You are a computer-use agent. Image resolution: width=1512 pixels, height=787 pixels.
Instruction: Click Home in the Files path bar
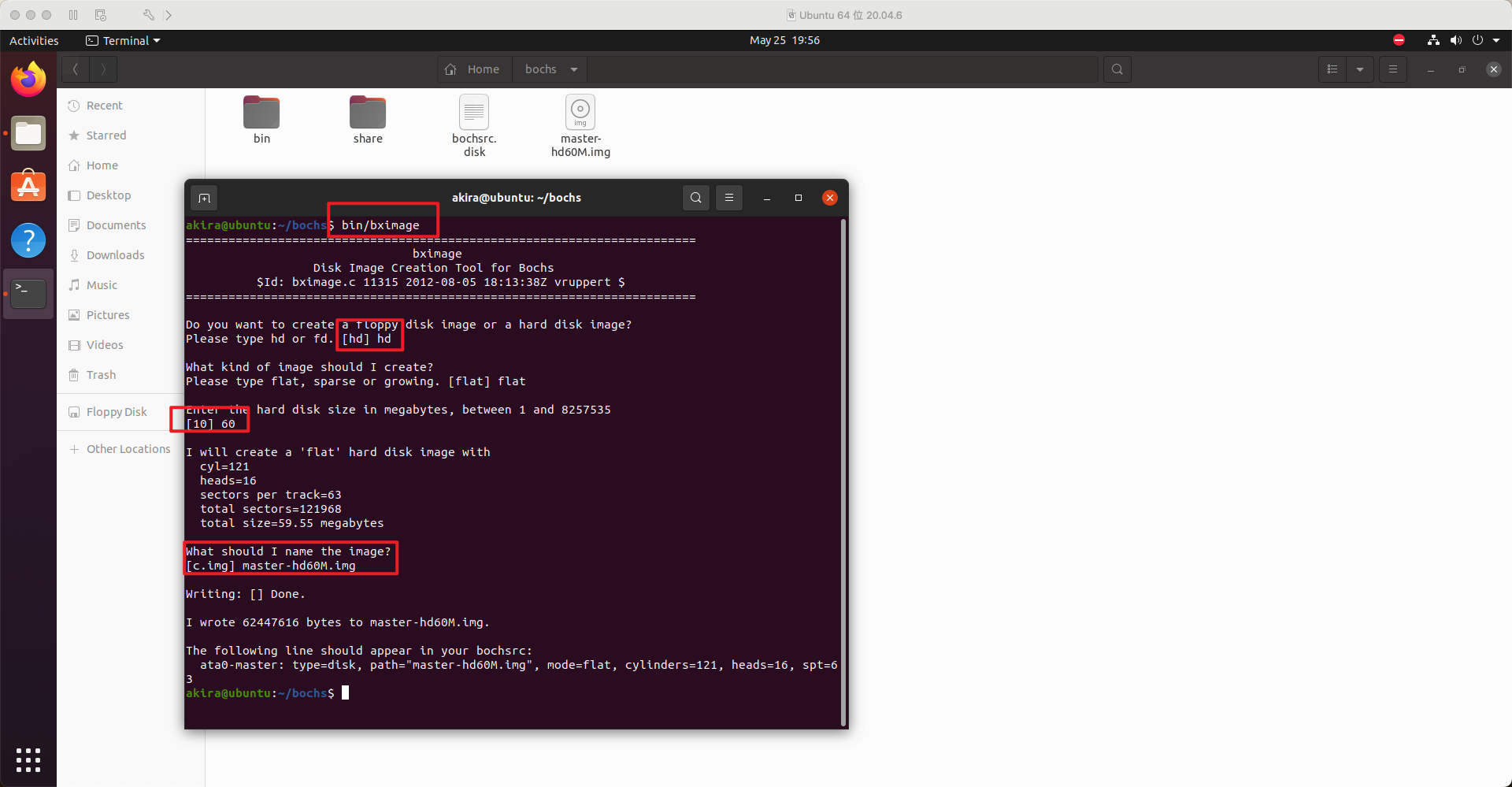click(x=472, y=69)
